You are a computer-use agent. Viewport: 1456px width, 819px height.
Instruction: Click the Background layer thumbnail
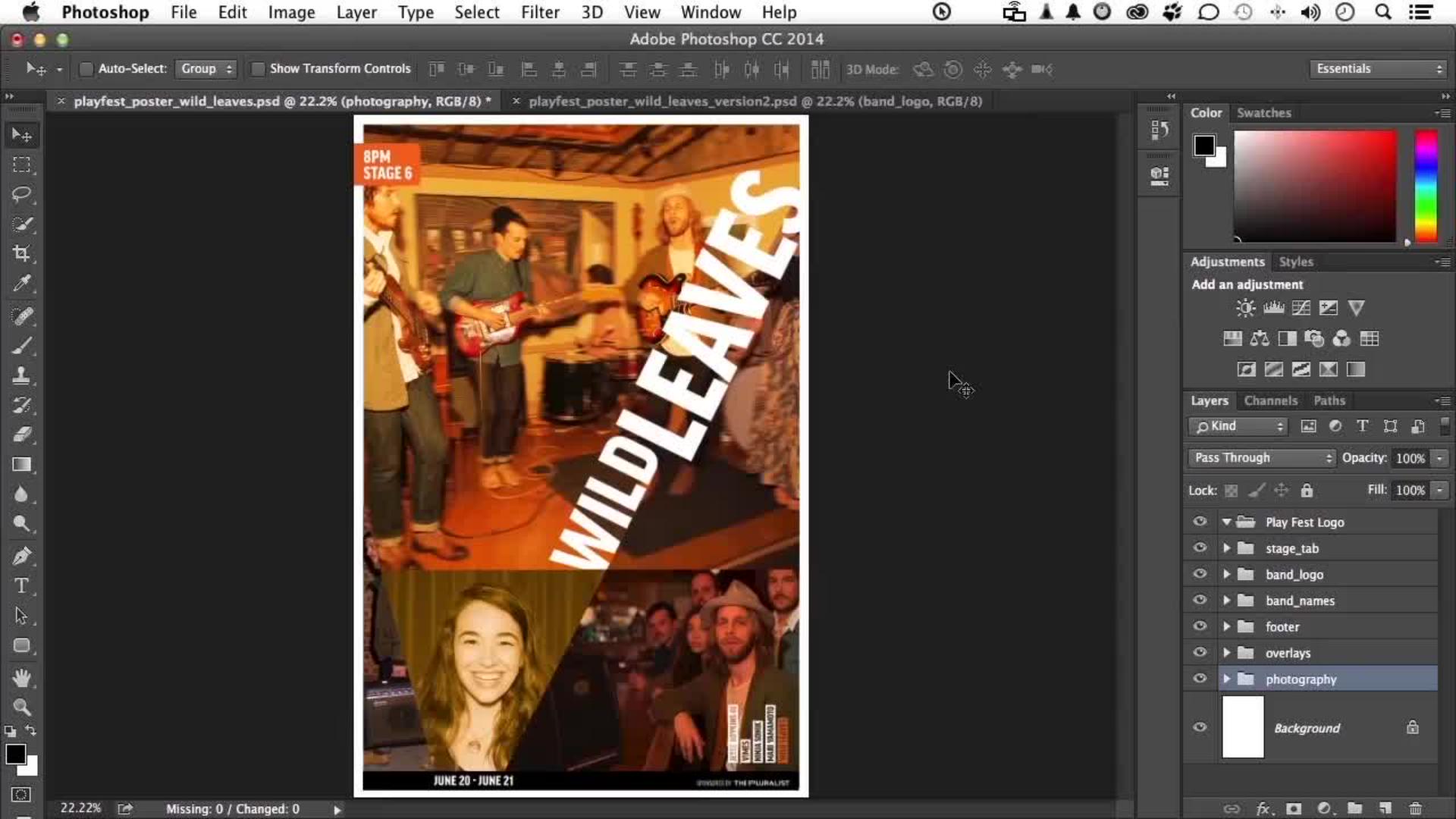point(1243,727)
